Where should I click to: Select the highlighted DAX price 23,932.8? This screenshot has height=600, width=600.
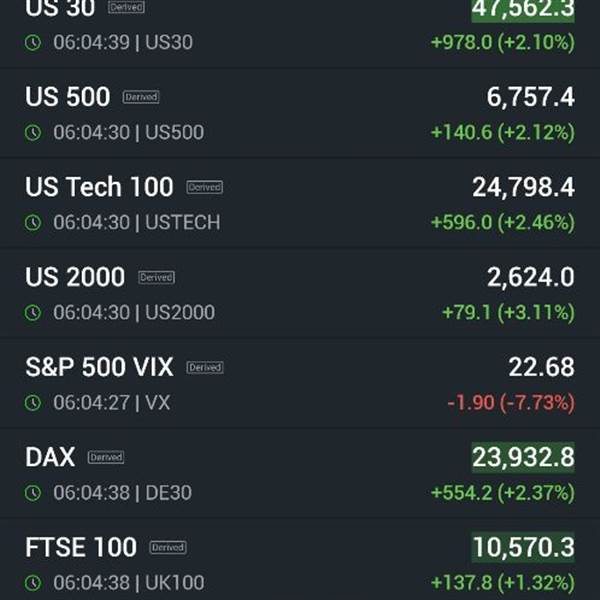click(523, 457)
